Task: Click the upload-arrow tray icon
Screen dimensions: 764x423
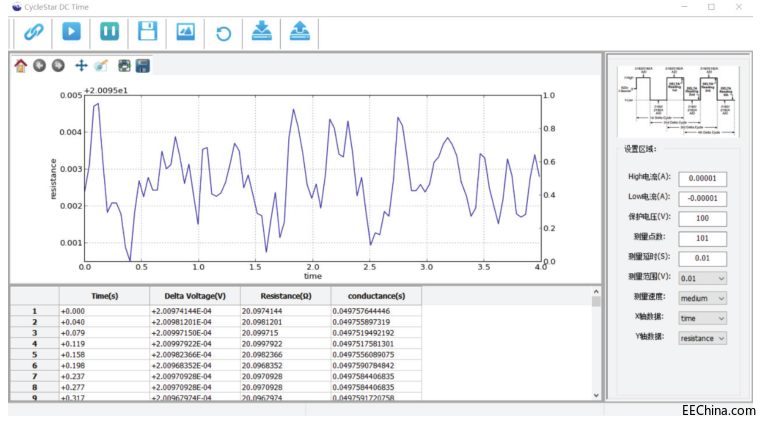Action: [x=300, y=31]
